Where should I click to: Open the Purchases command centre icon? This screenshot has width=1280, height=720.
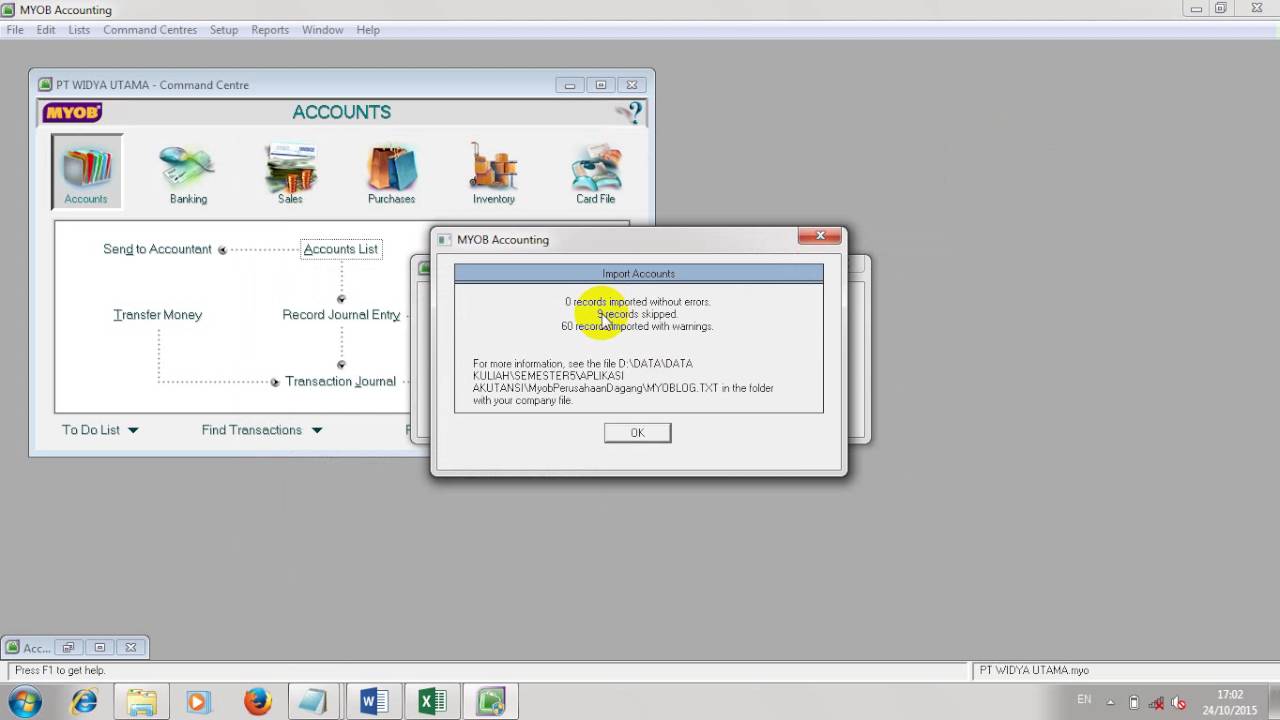[x=391, y=175]
